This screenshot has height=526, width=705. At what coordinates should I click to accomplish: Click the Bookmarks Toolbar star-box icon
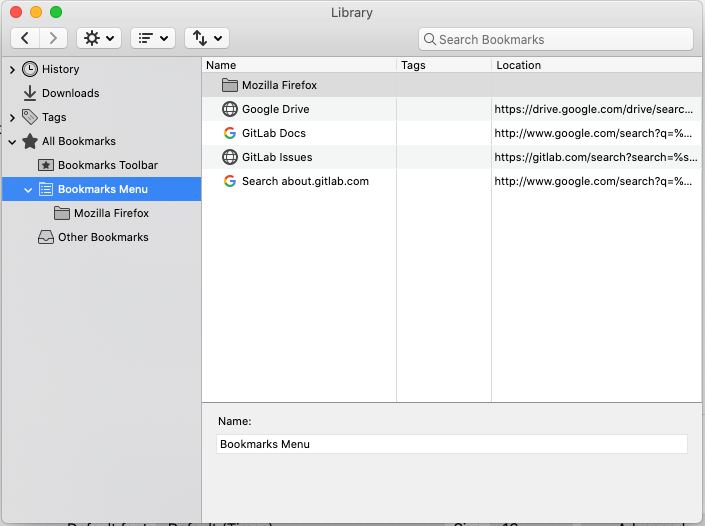(x=45, y=165)
